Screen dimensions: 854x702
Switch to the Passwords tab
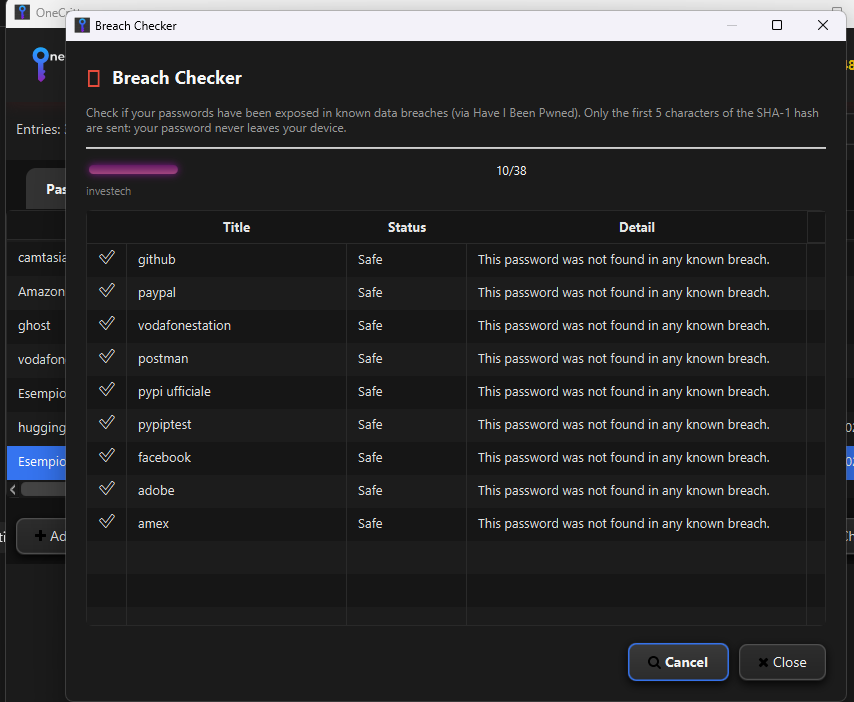coord(55,189)
